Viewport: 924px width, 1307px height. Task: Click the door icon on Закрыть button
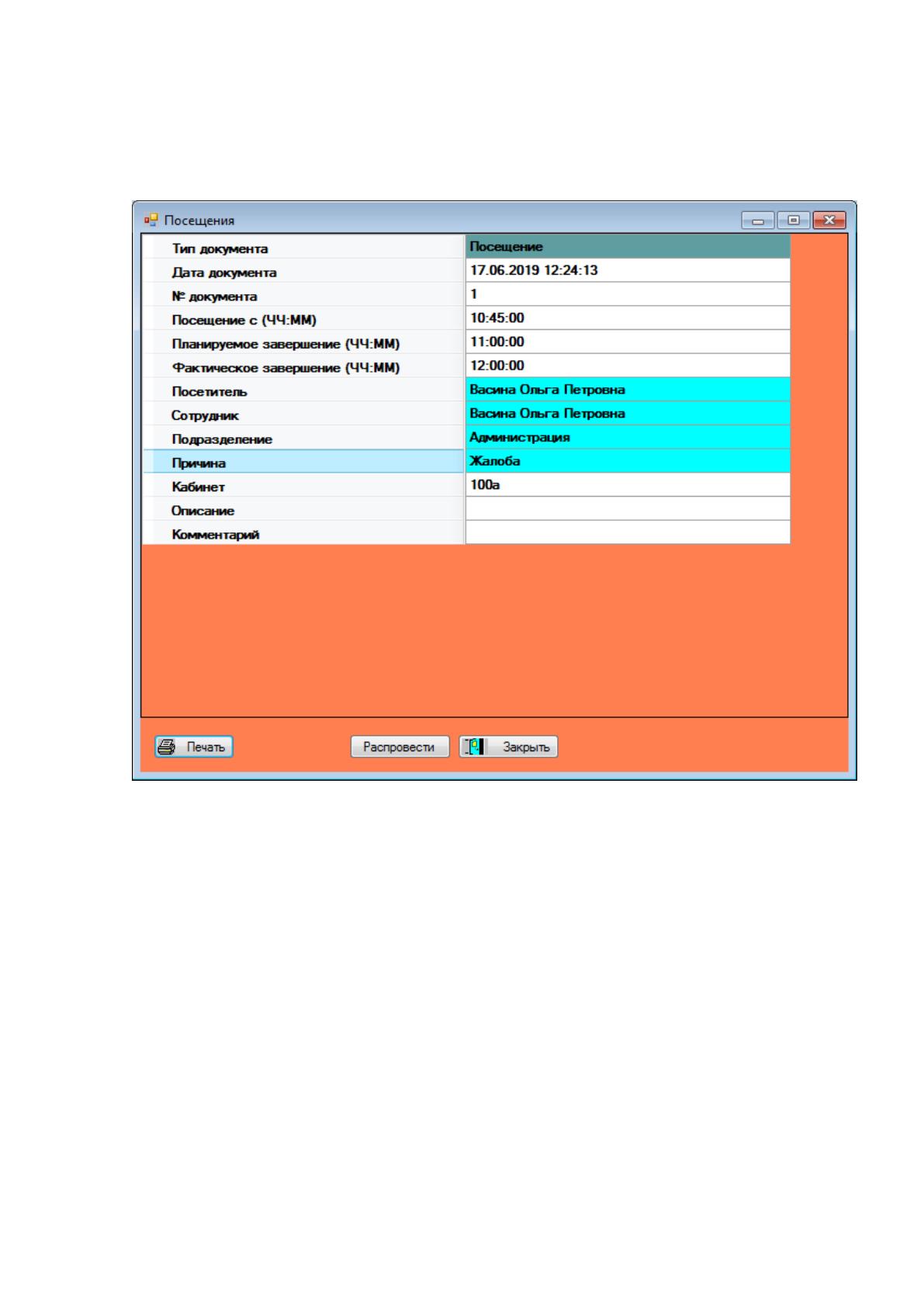[x=474, y=747]
